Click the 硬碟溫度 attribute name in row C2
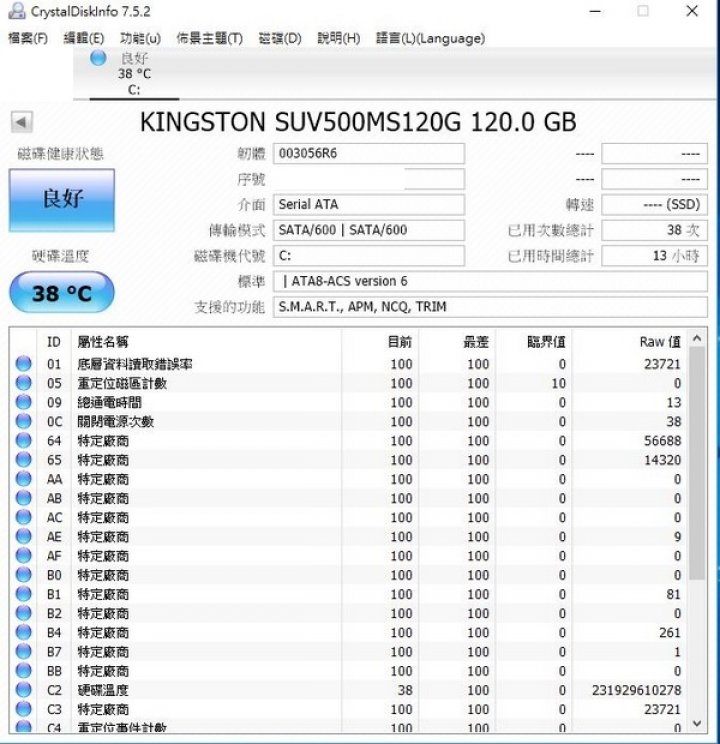Image resolution: width=720 pixels, height=744 pixels. pyautogui.click(x=103, y=690)
